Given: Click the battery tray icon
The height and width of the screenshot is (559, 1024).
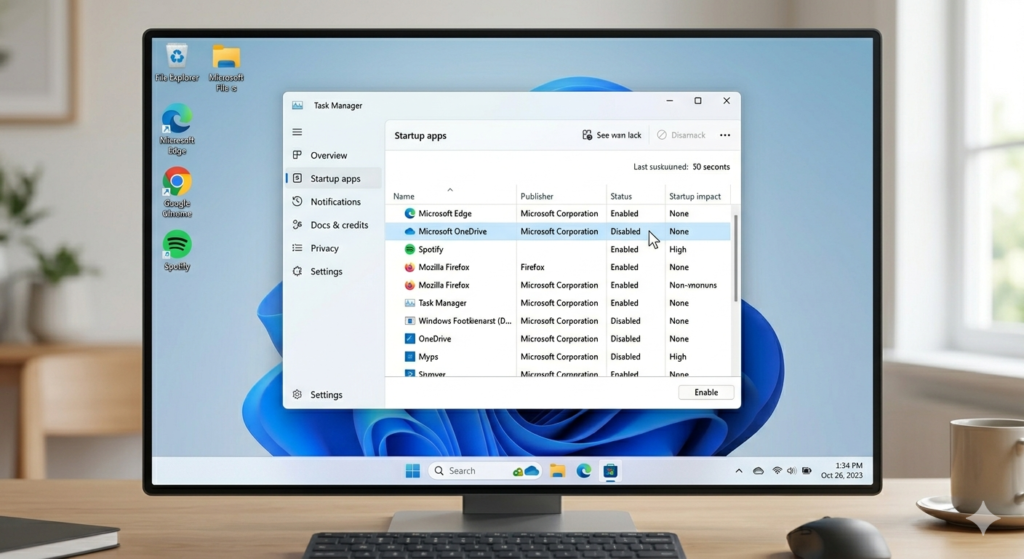Looking at the screenshot, I should (x=807, y=471).
